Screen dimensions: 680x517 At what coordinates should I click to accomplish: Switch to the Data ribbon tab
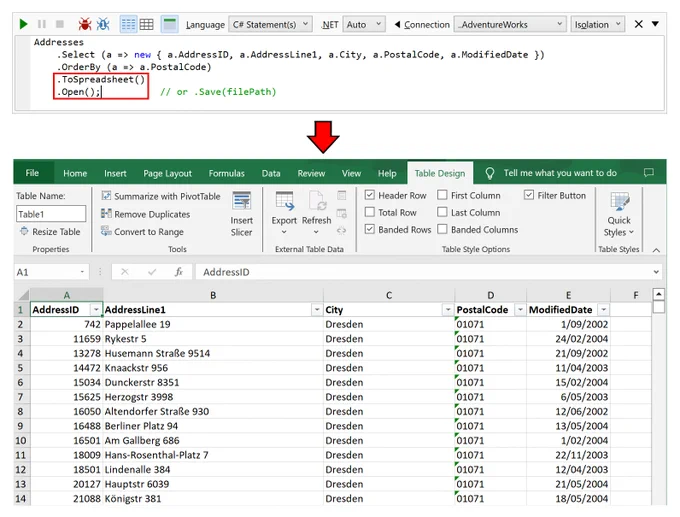(271, 173)
